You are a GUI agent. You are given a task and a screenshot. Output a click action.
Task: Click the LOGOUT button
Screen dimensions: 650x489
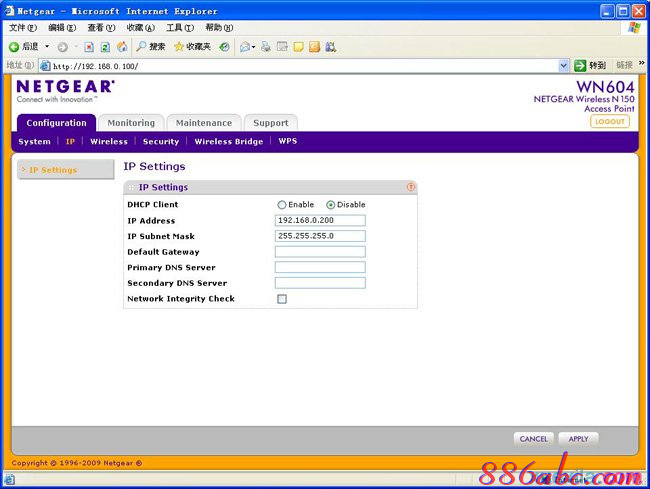(610, 121)
